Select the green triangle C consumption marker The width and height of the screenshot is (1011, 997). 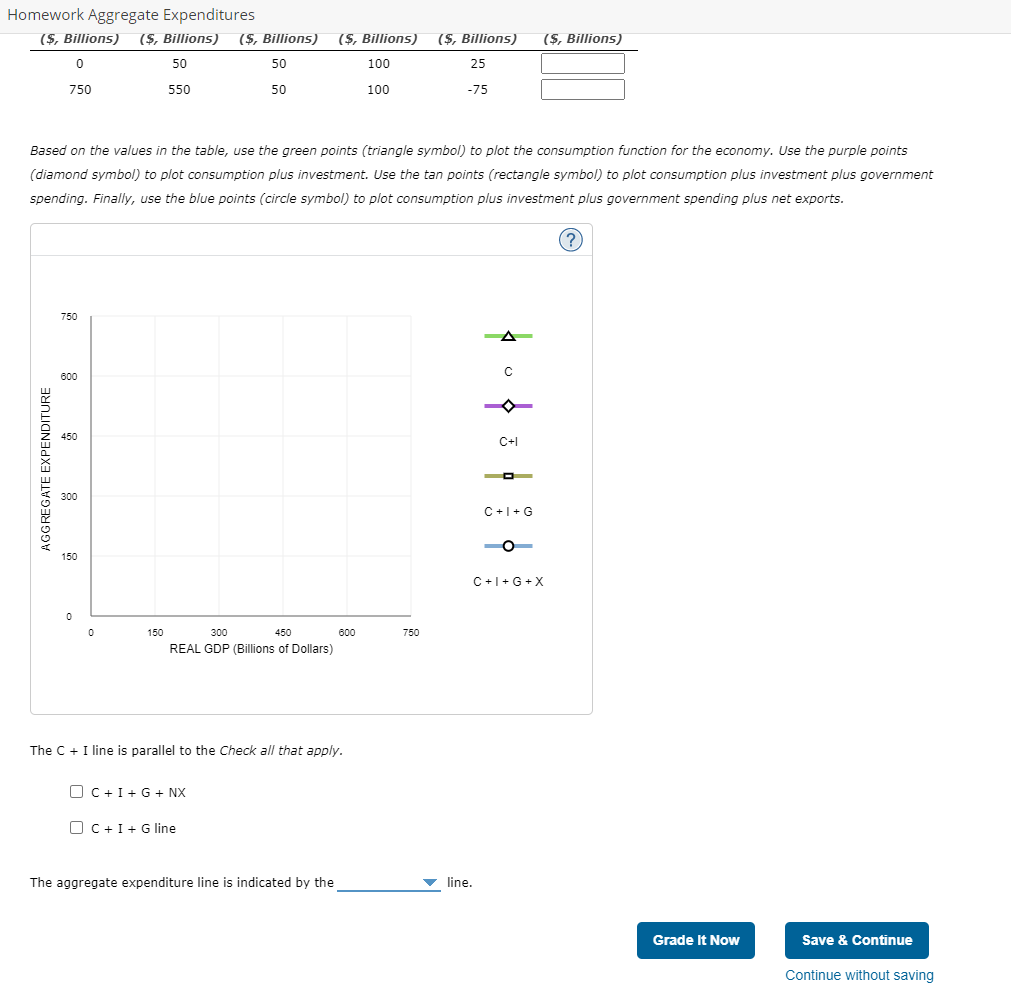coord(507,336)
